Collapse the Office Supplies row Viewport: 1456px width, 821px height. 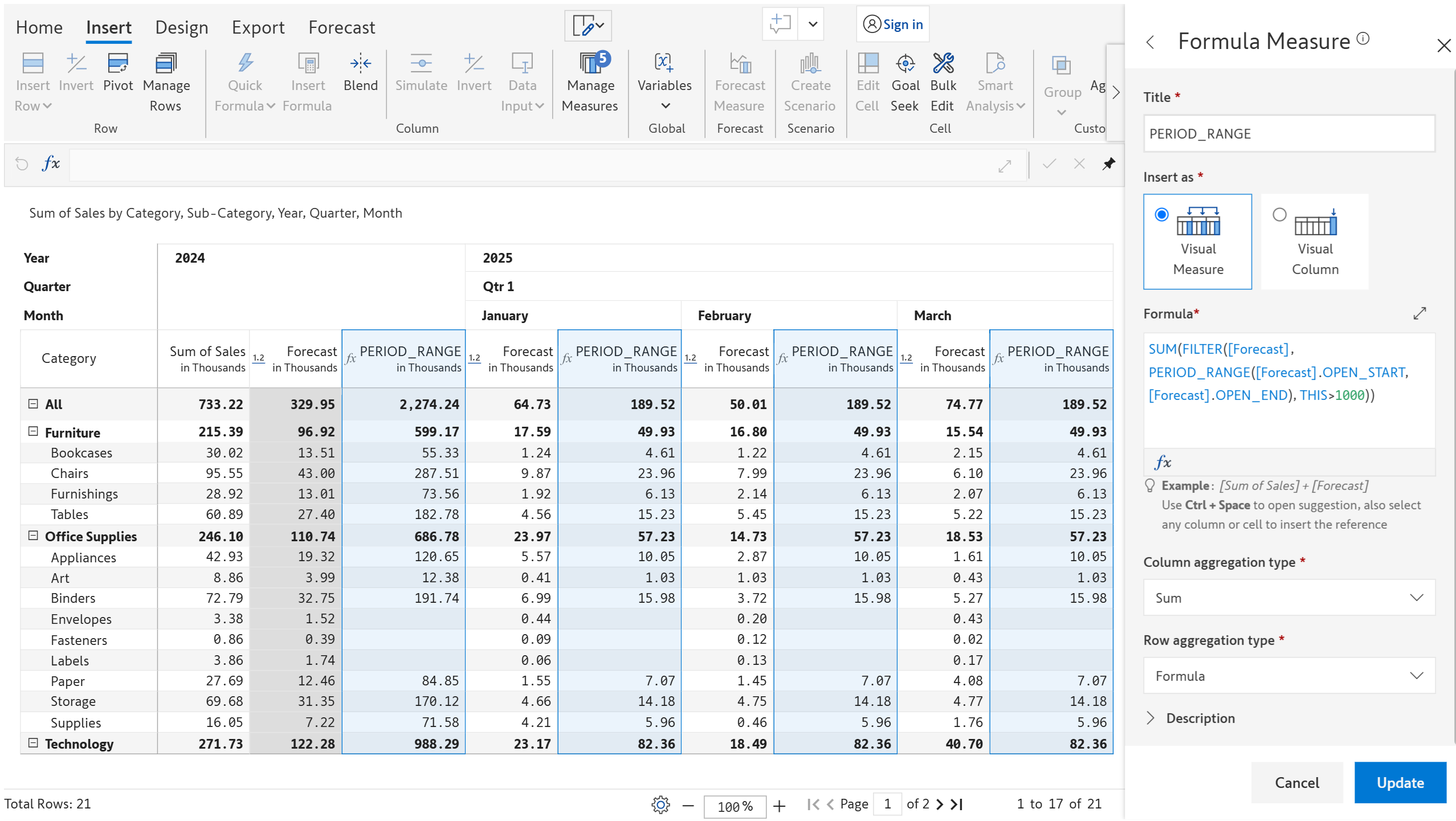point(33,536)
